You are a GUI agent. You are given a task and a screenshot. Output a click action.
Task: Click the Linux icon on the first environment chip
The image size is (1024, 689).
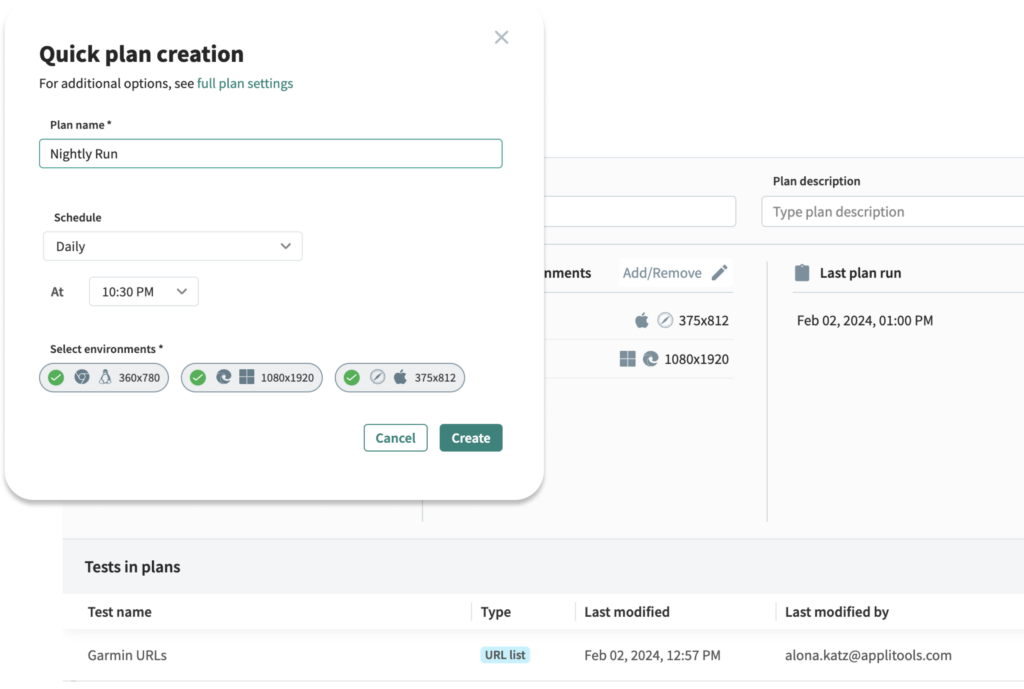click(x=104, y=377)
